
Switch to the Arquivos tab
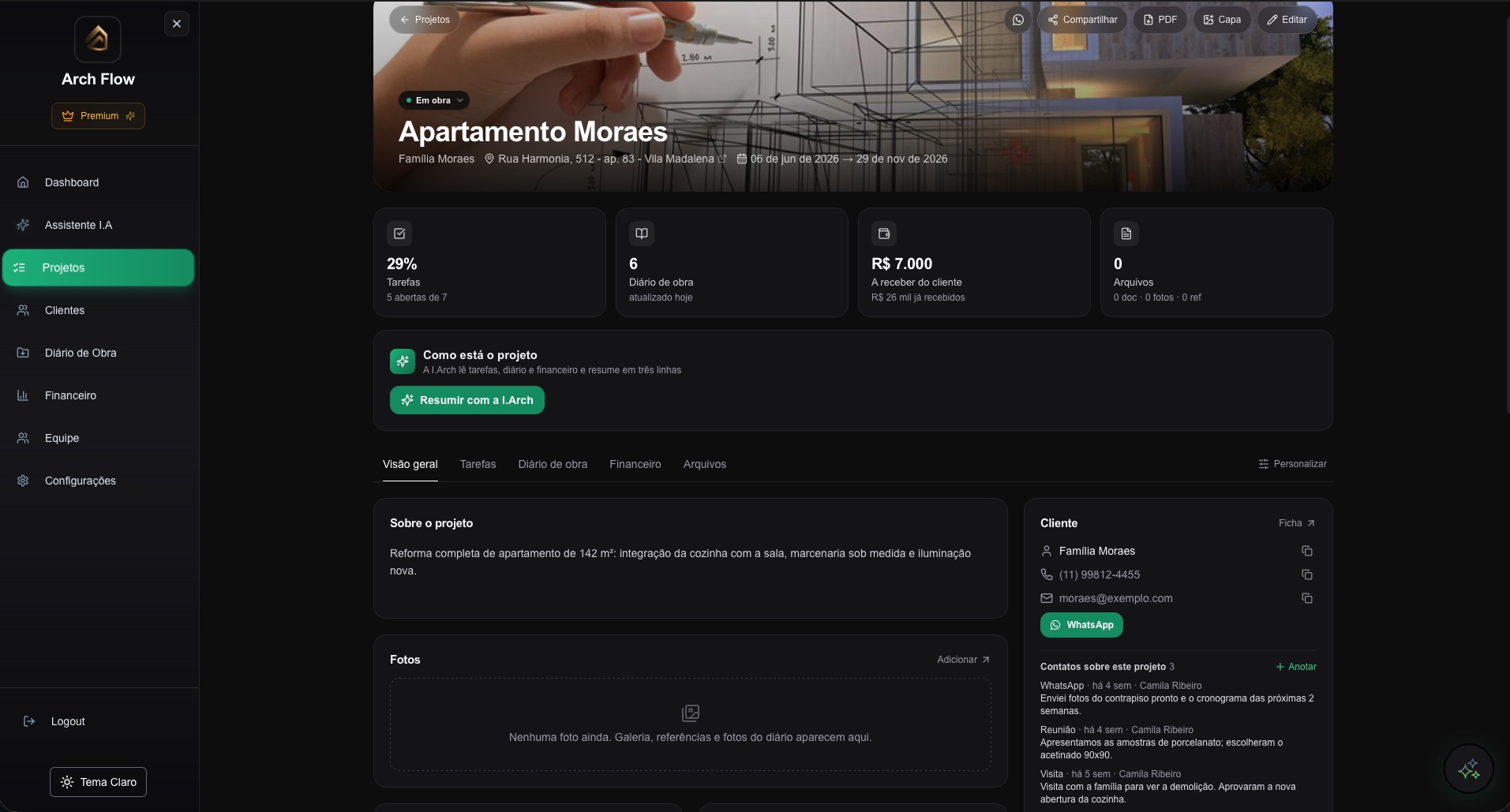pos(705,464)
